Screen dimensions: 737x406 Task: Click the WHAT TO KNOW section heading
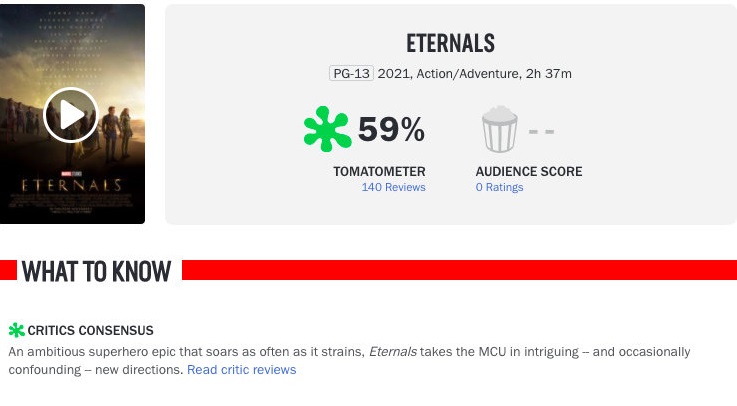coord(96,271)
